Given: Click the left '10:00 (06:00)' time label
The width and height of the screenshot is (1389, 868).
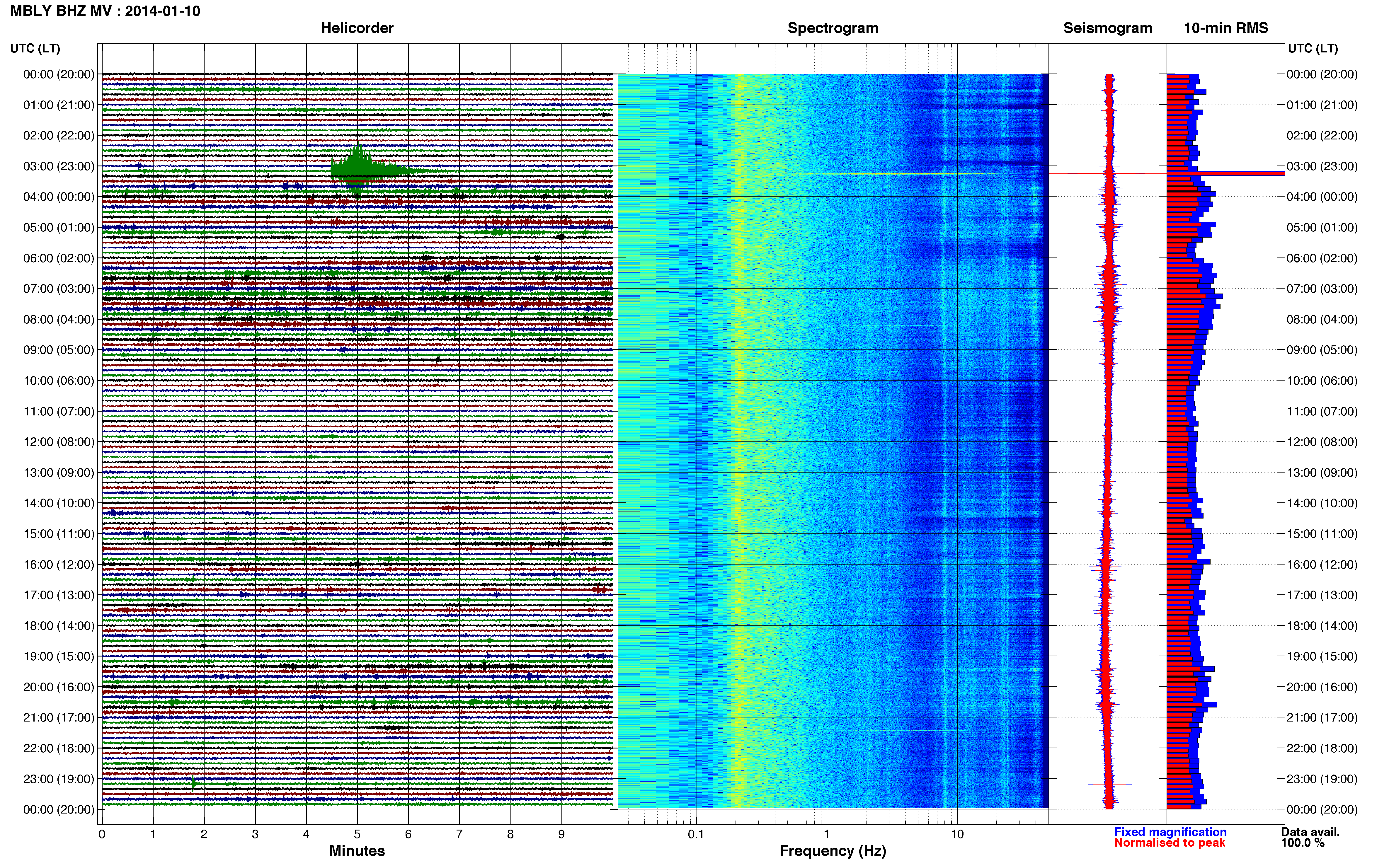Looking at the screenshot, I should pos(59,381).
